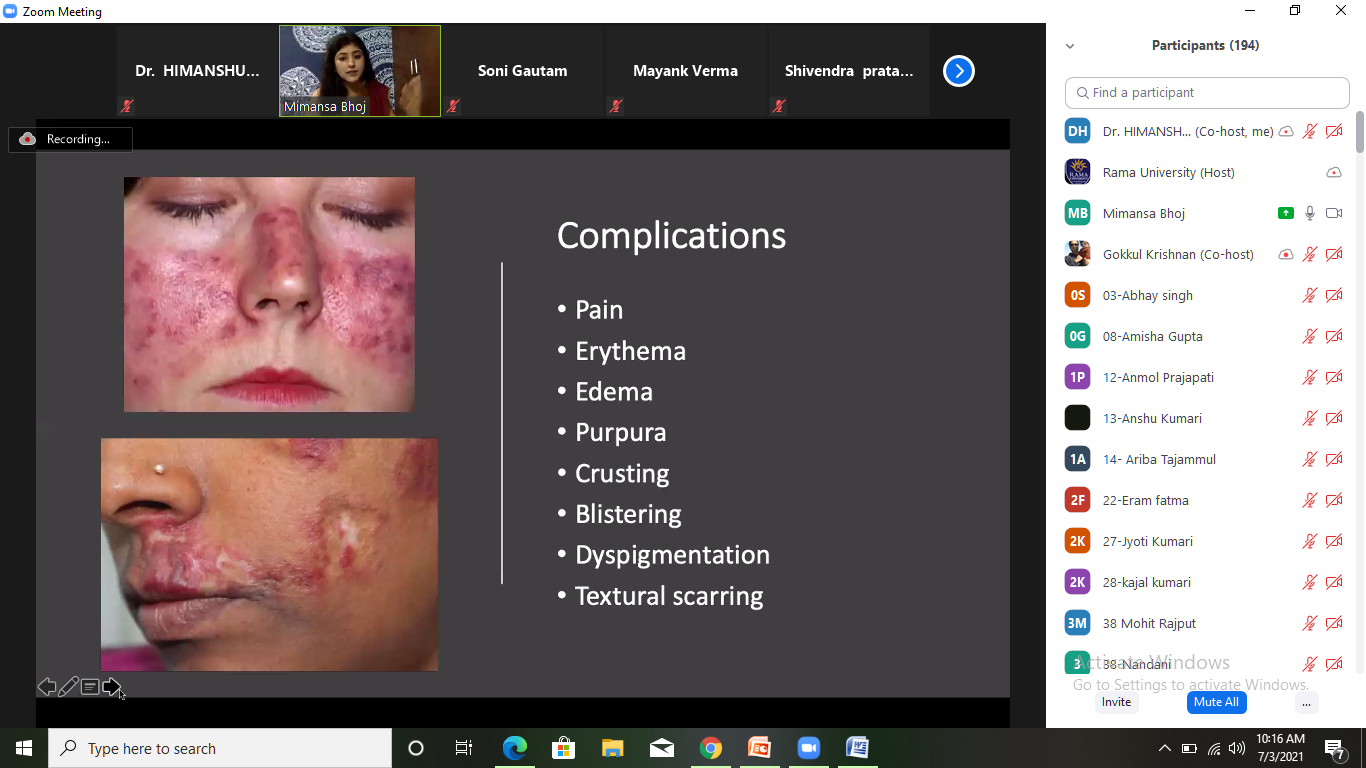Advance to next slide using right arrow icon
Screen dimensions: 1366x768
(111, 687)
